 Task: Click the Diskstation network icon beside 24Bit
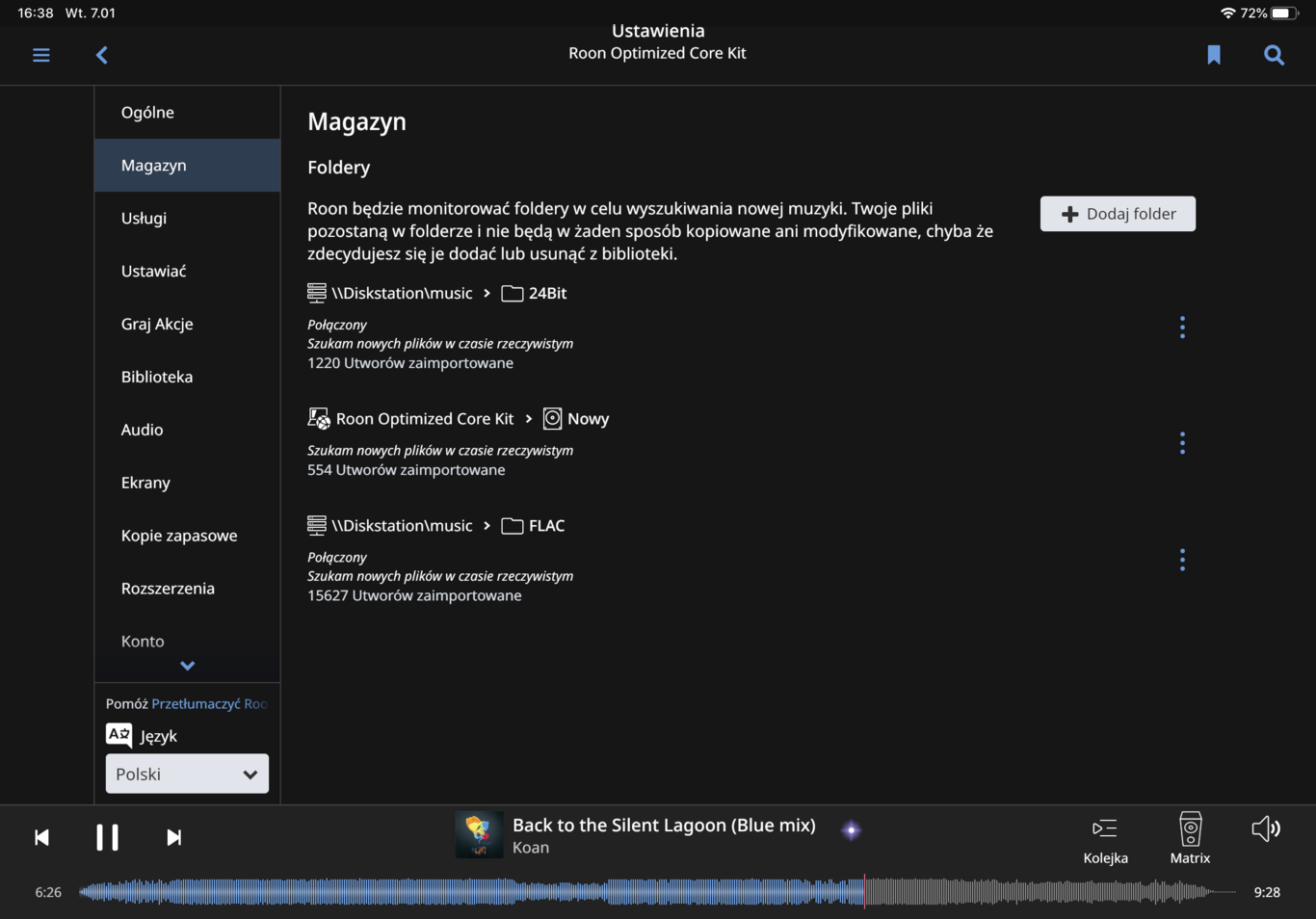click(316, 293)
